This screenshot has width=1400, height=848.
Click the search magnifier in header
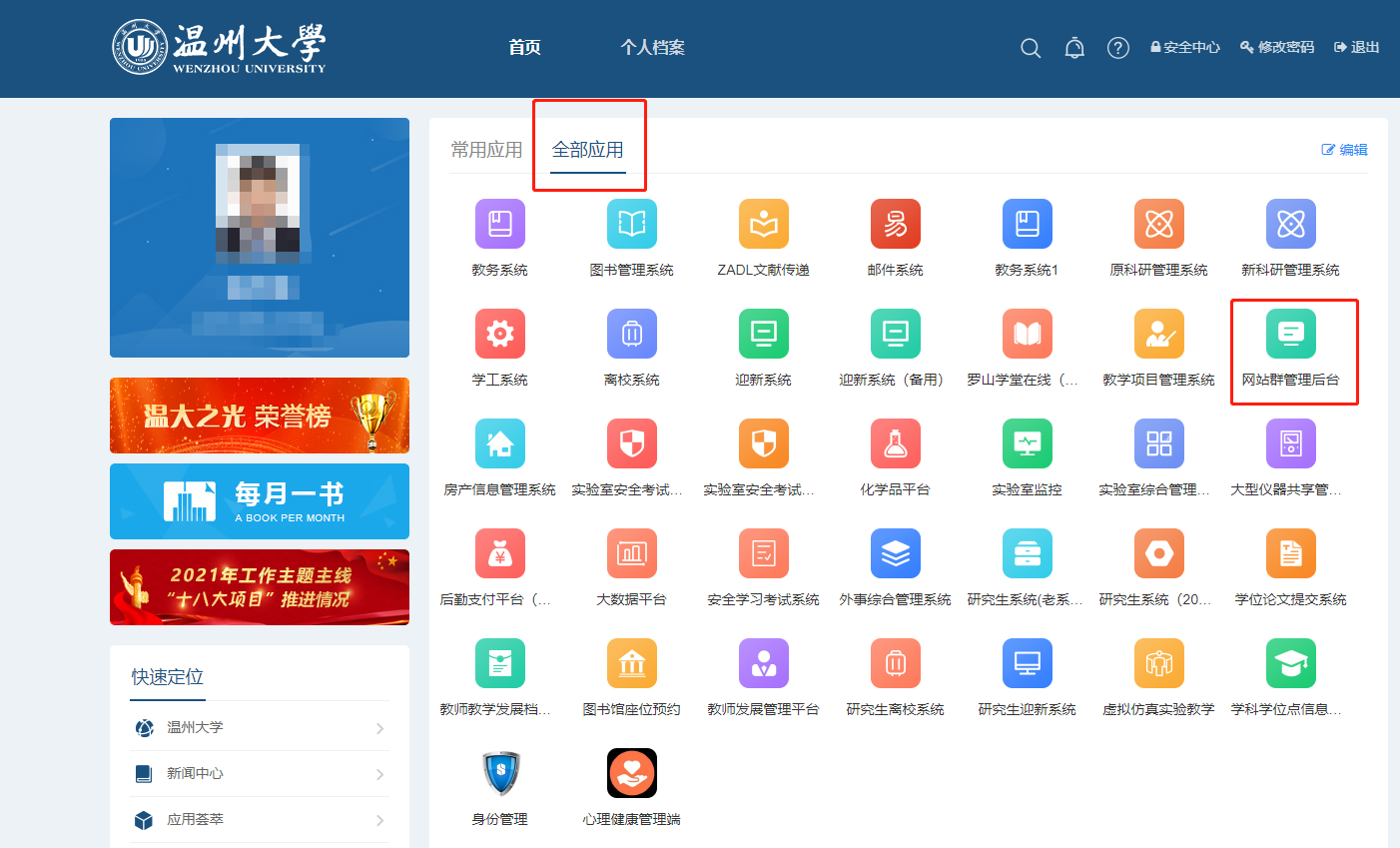[x=1031, y=48]
